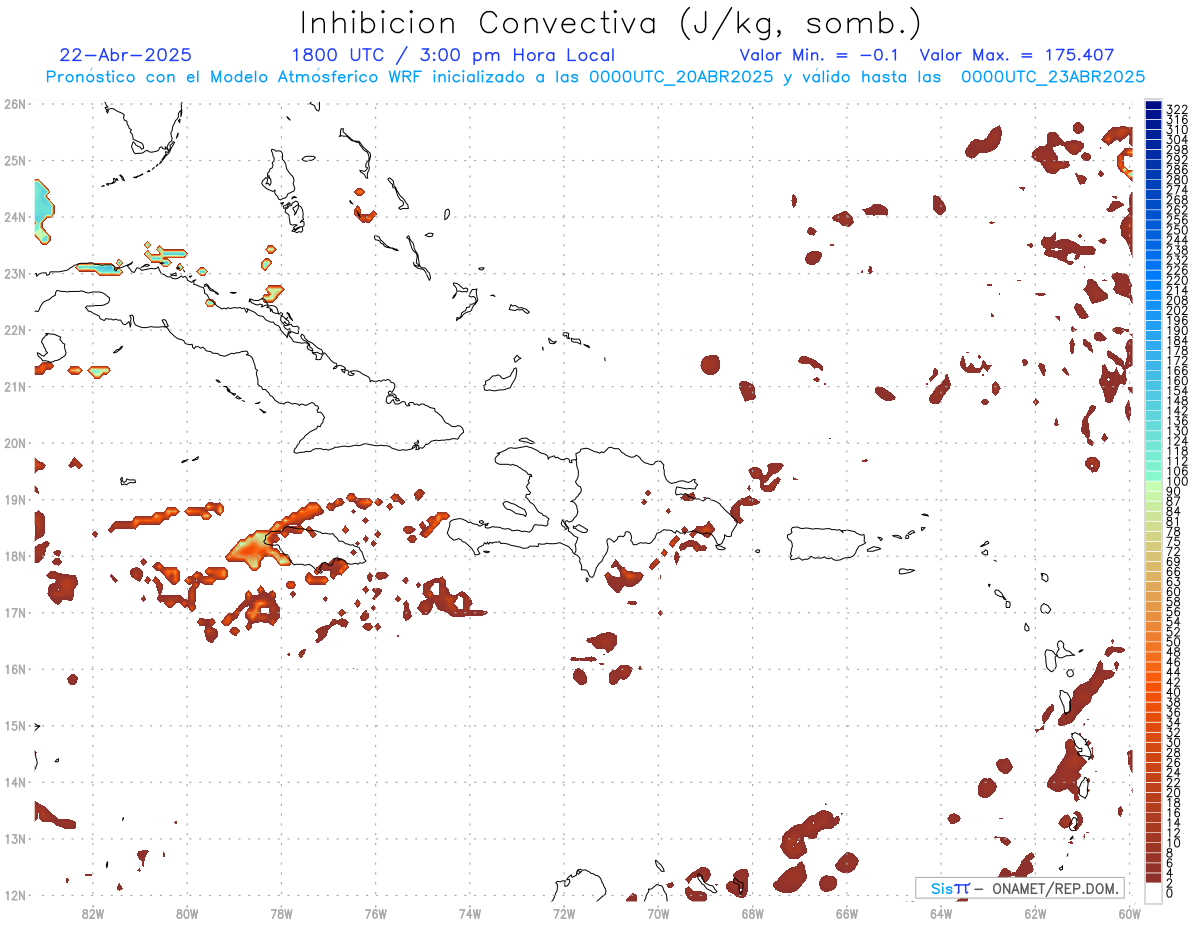Click the '18N' latitude label
Viewport: 1200px width, 927px height.
tap(15, 556)
